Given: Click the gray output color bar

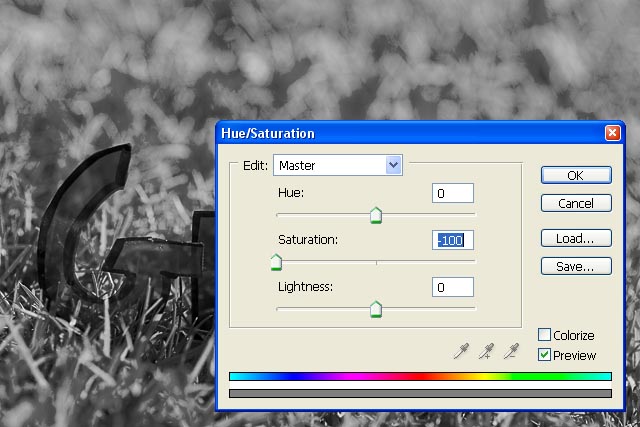Looking at the screenshot, I should click(420, 394).
